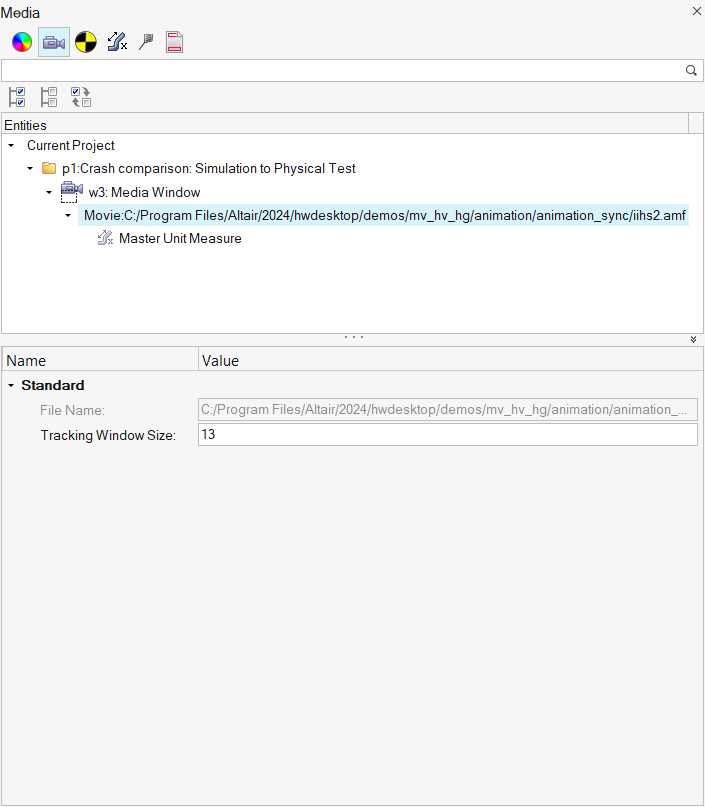Uncheck all entities in the tree
705x807 pixels.
(49, 97)
